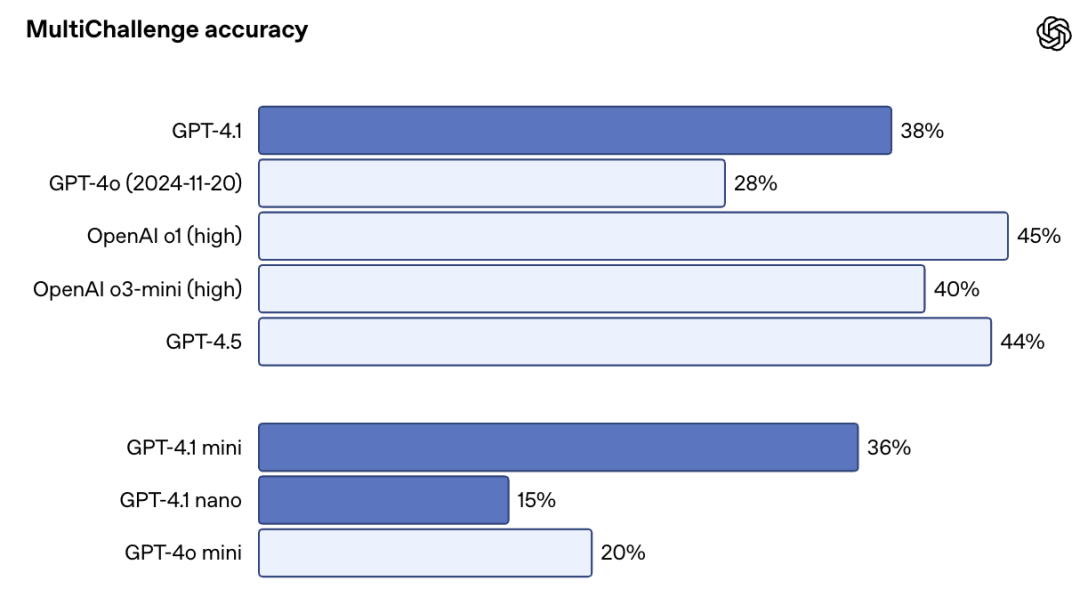Image resolution: width=1080 pixels, height=589 pixels.
Task: Click the GPT-4.1 row label
Action: (207, 131)
